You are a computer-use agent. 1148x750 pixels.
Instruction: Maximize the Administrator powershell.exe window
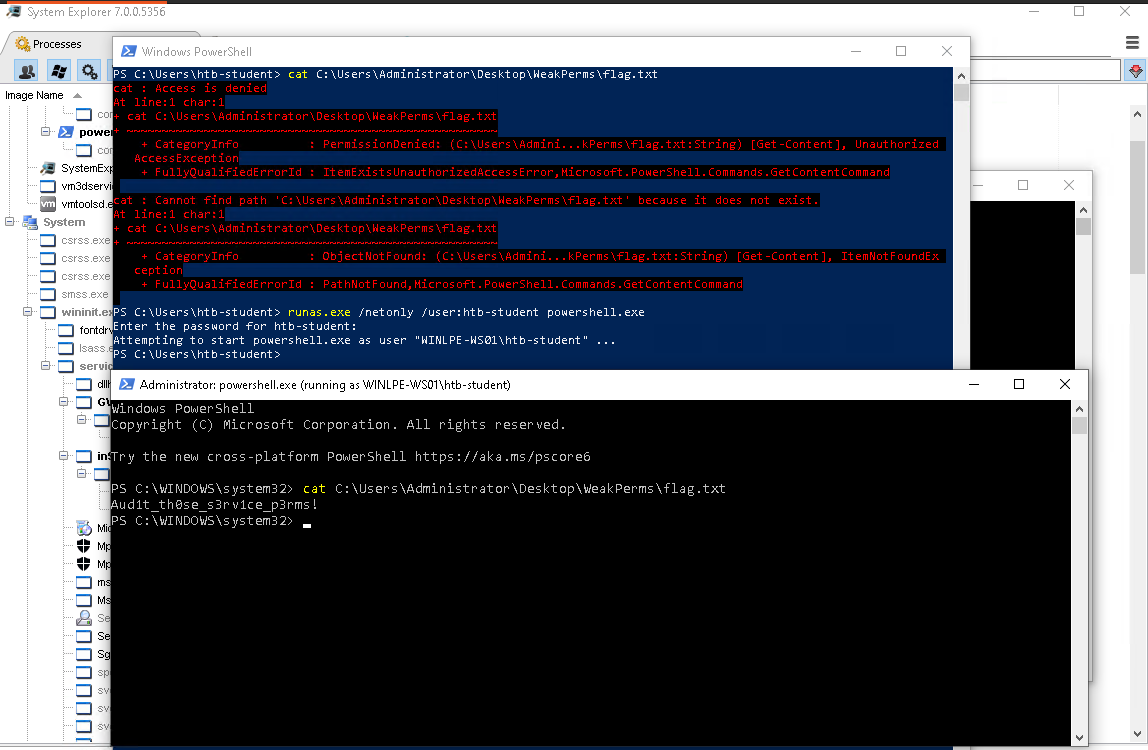pyautogui.click(x=1018, y=384)
